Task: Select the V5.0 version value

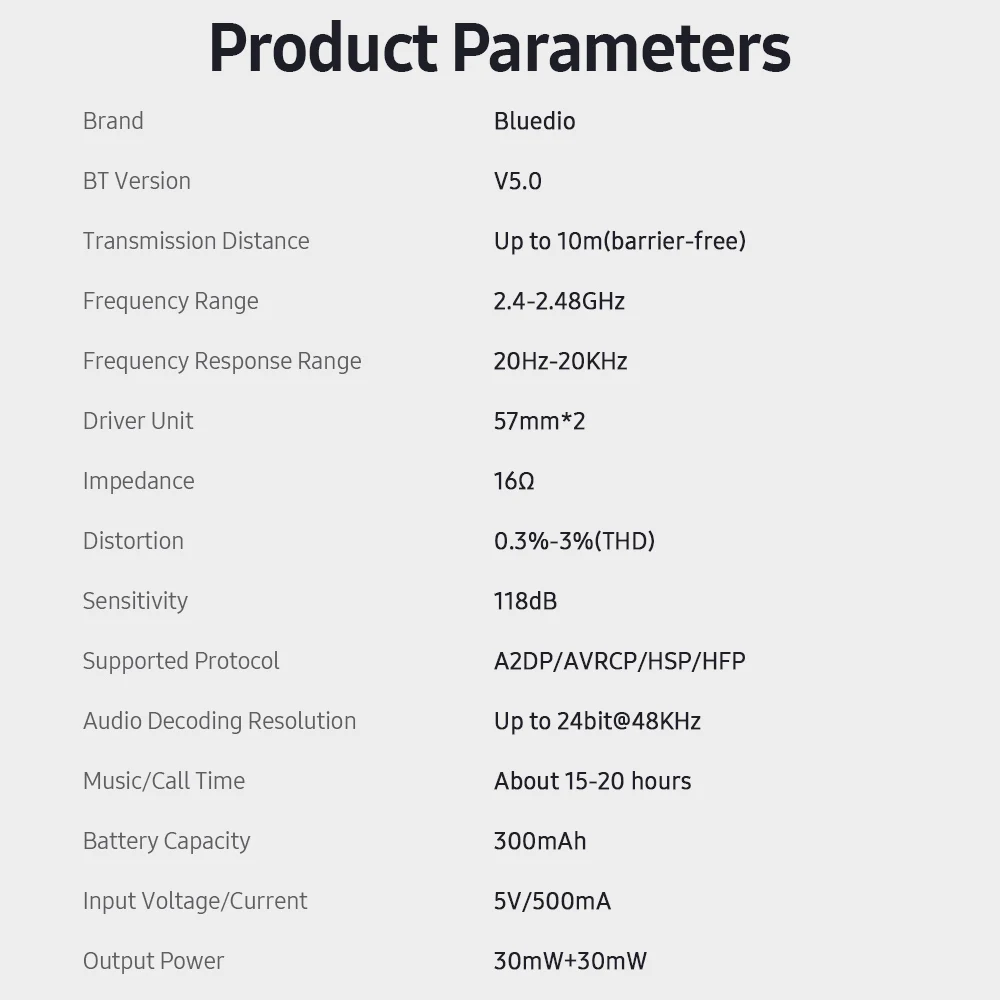Action: 517,181
